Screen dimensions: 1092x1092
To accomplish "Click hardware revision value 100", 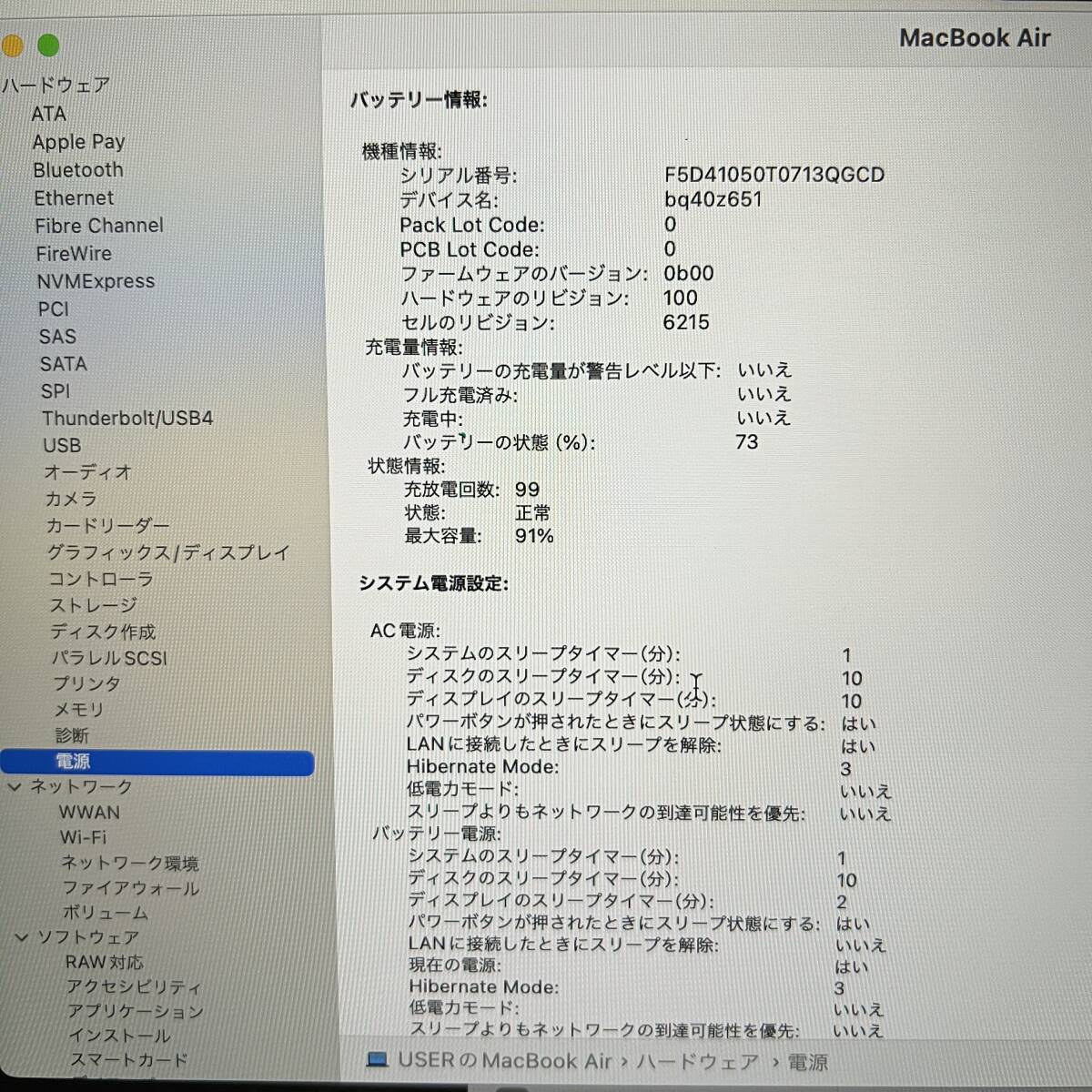I will pyautogui.click(x=680, y=298).
